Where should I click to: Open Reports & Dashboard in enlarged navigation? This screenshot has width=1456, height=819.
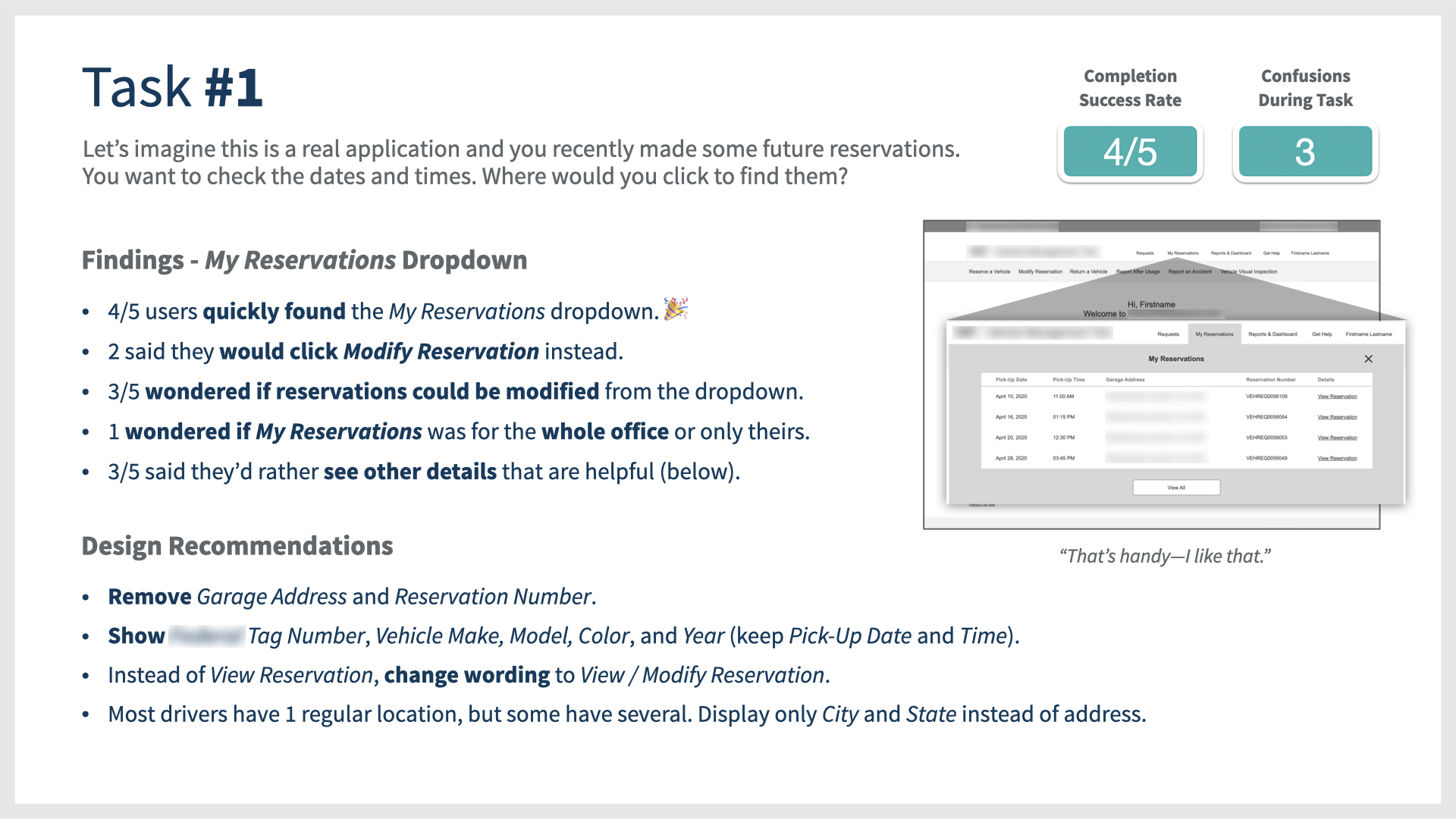1272,334
